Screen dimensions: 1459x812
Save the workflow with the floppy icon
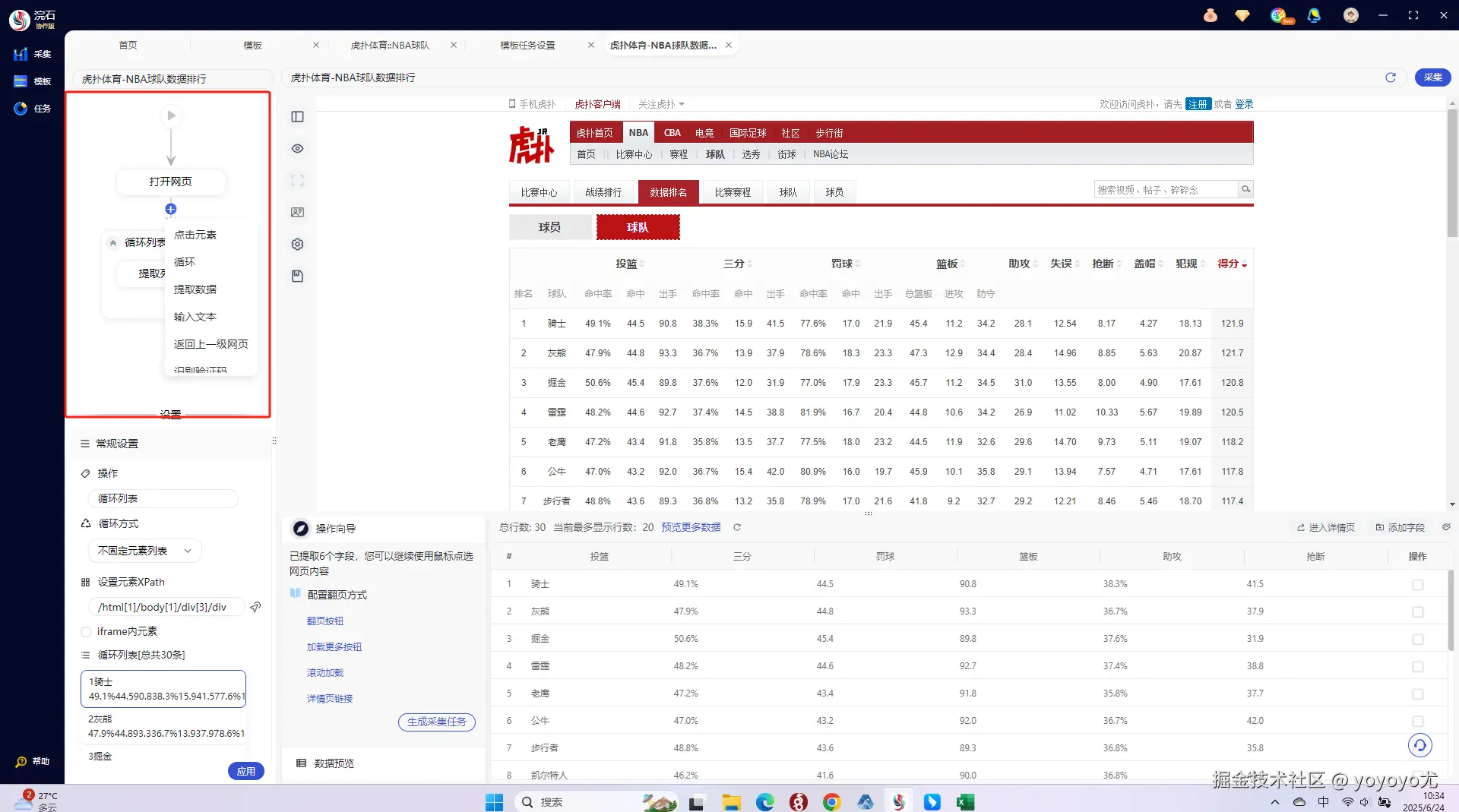[x=297, y=276]
